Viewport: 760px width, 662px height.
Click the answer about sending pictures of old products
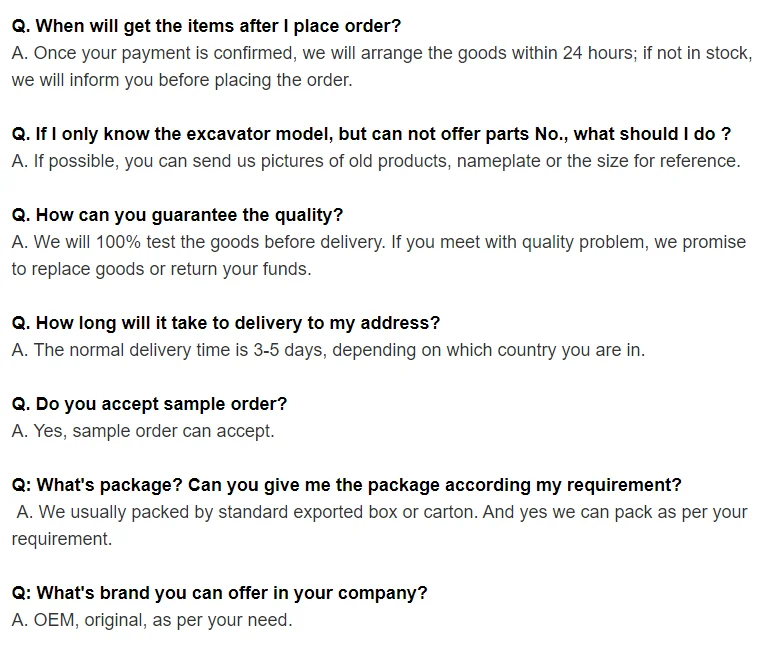click(376, 161)
